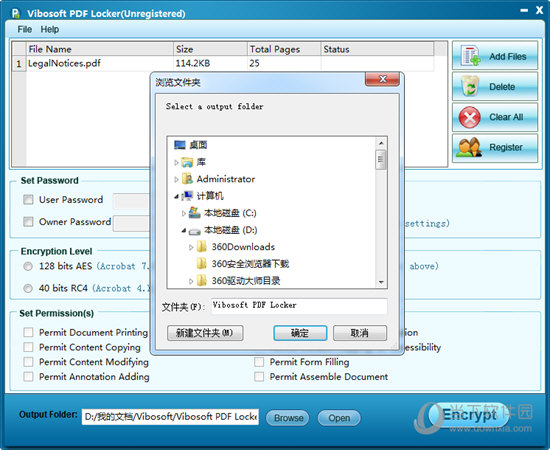550x450 pixels.
Task: Sort by File Name column header
Action: pyautogui.click(x=100, y=49)
